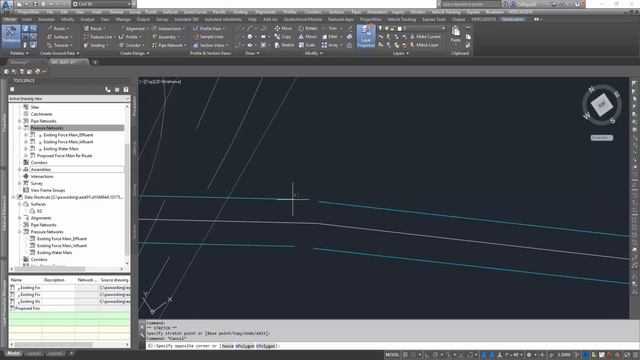This screenshot has height=360, width=640.
Task: Click the Sample Lines tool
Action: tap(208, 37)
